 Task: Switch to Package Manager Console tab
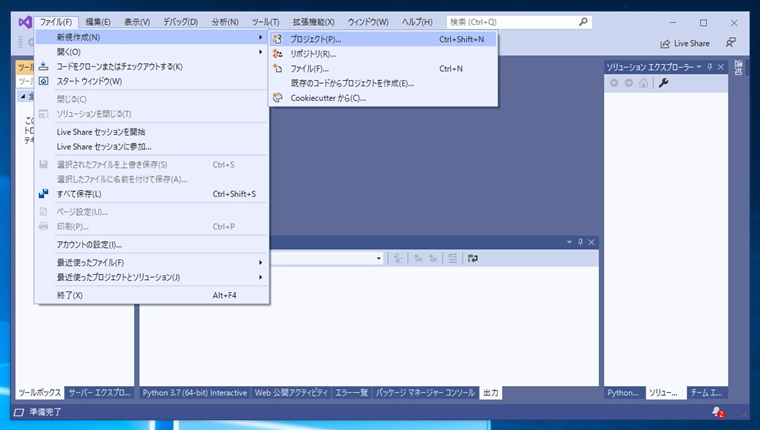425,393
